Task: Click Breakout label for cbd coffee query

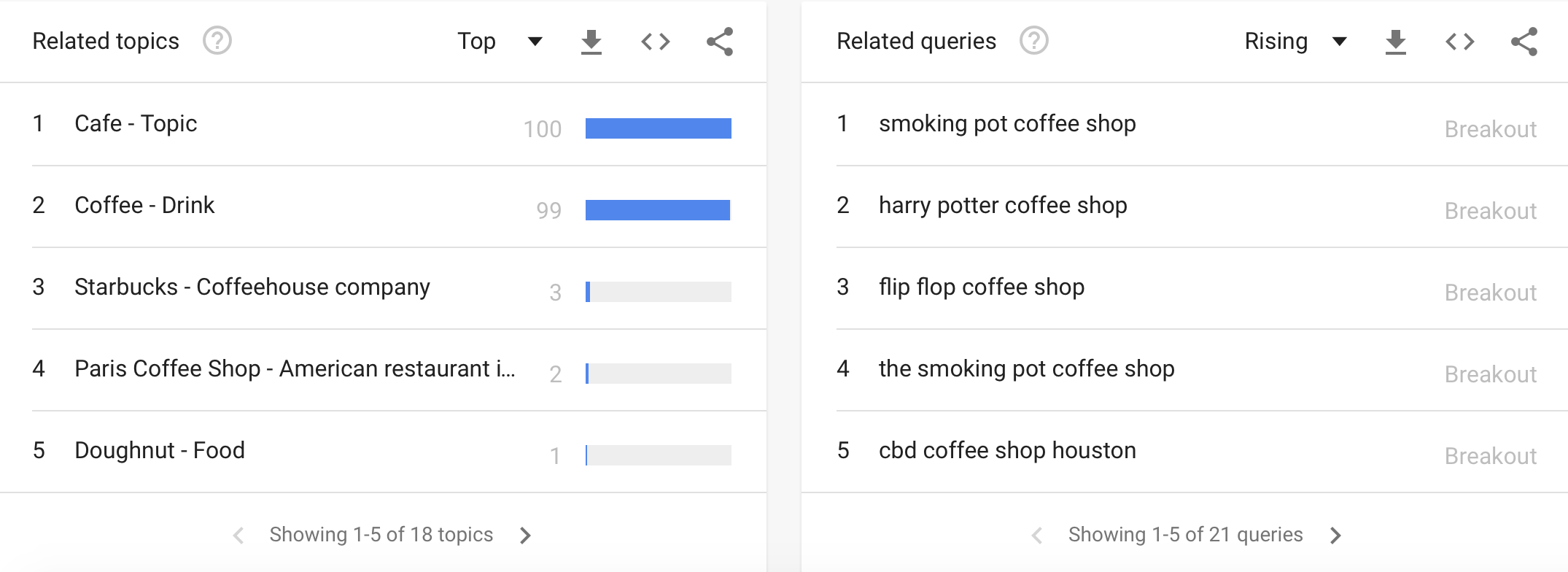Action: [x=1491, y=456]
